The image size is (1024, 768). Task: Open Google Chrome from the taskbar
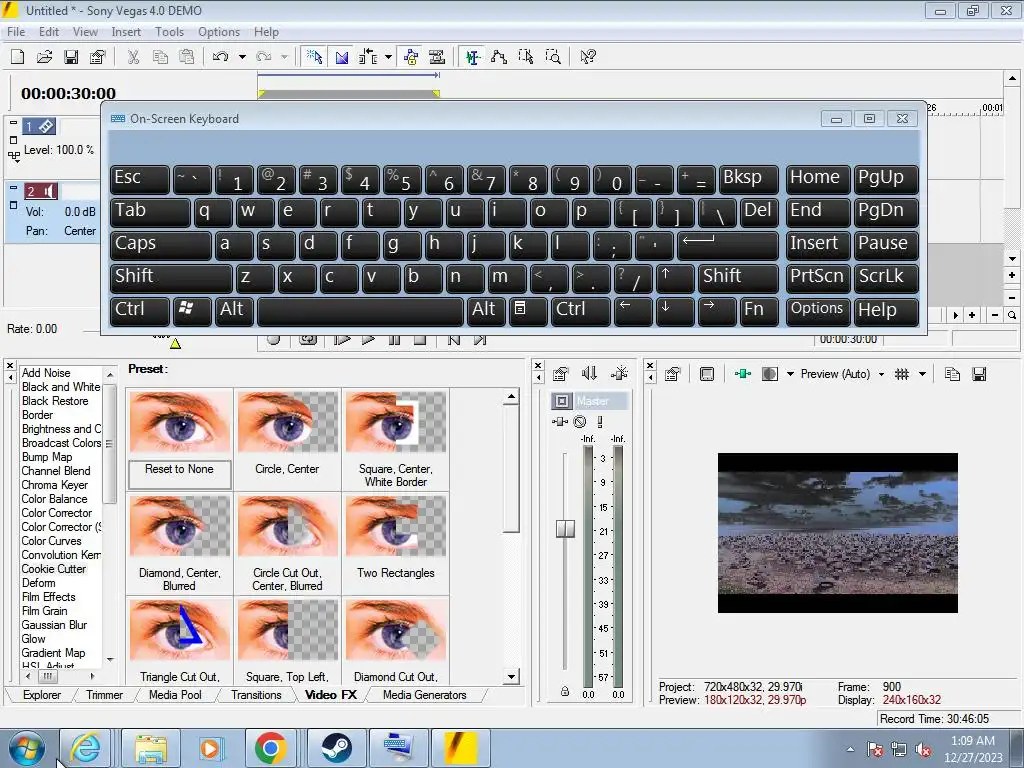point(270,748)
